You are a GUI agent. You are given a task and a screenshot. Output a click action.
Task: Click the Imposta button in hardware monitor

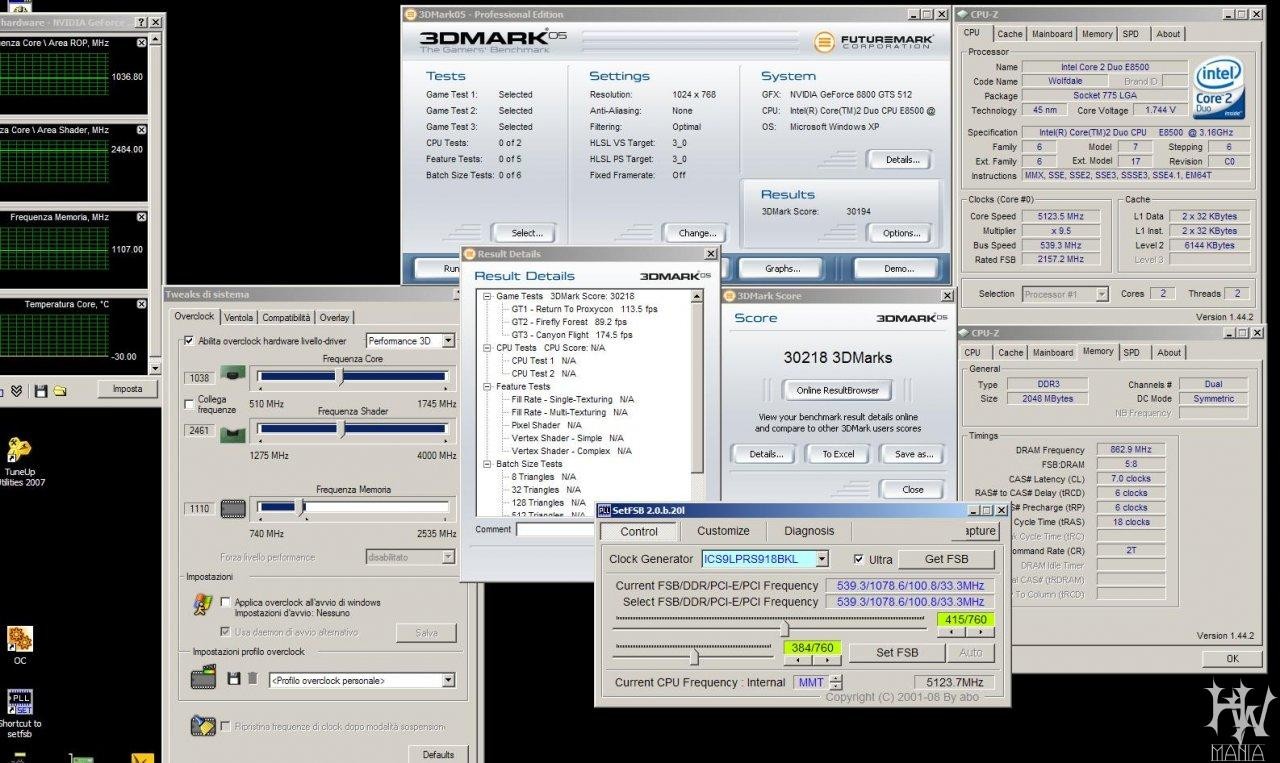[127, 389]
